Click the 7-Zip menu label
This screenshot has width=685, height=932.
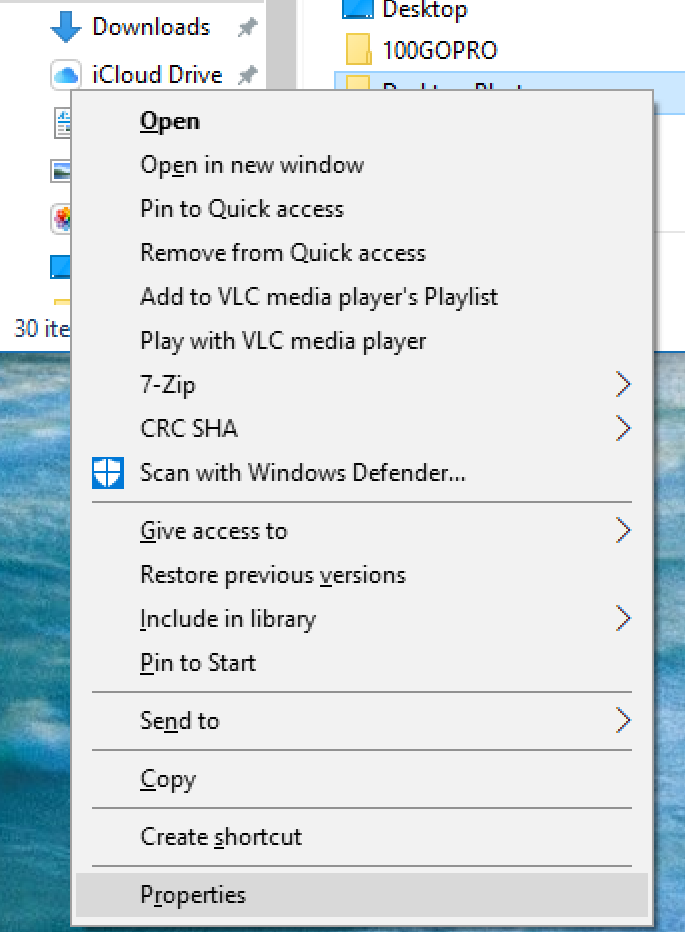pyautogui.click(x=168, y=385)
